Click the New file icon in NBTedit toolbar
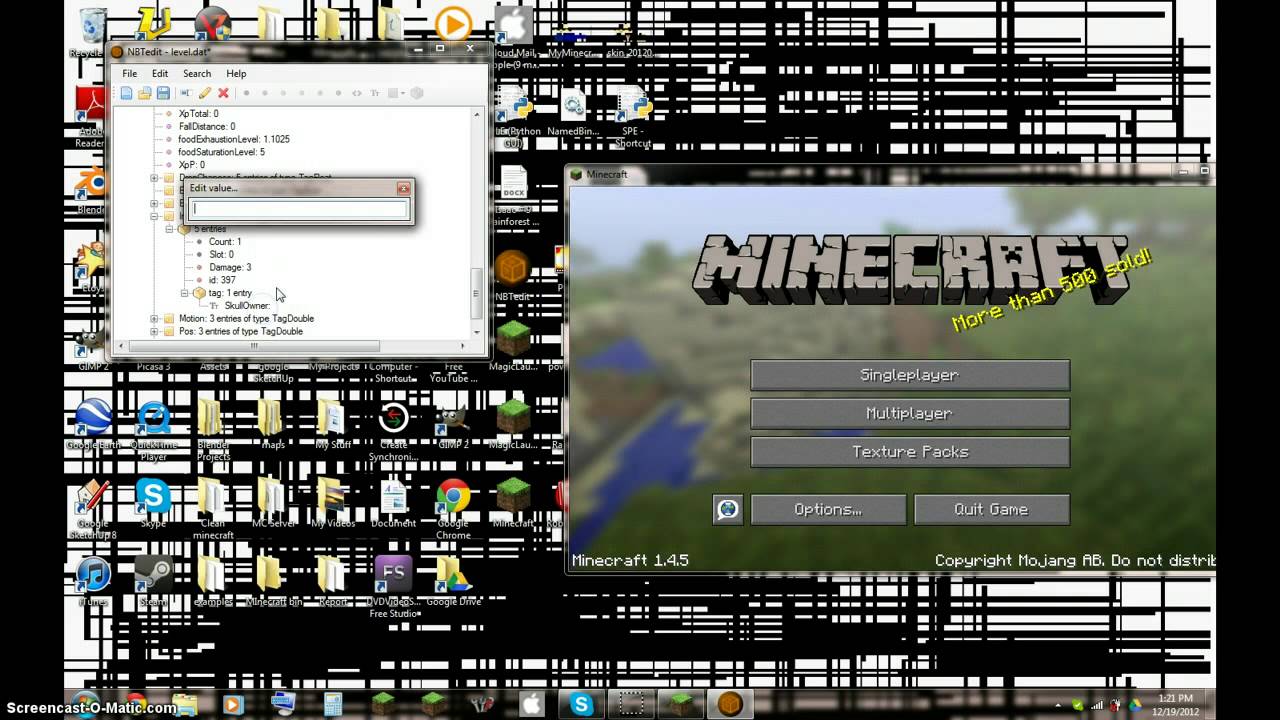The width and height of the screenshot is (1280, 720). 126,93
